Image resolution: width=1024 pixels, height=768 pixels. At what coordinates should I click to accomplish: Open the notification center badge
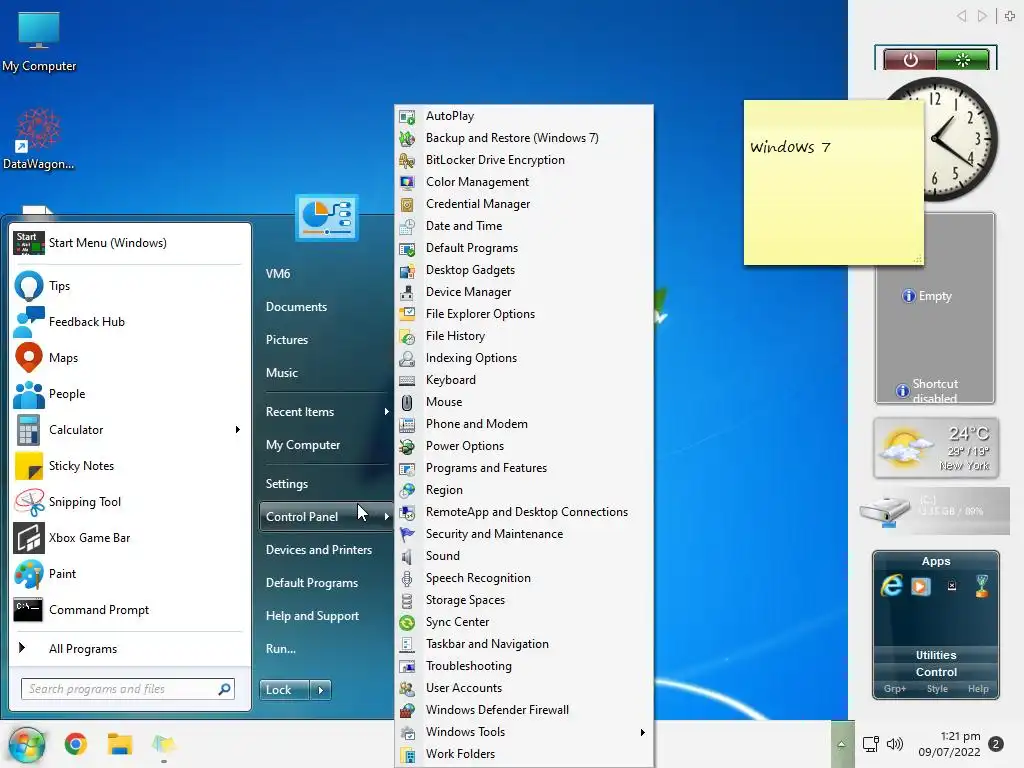(x=996, y=744)
